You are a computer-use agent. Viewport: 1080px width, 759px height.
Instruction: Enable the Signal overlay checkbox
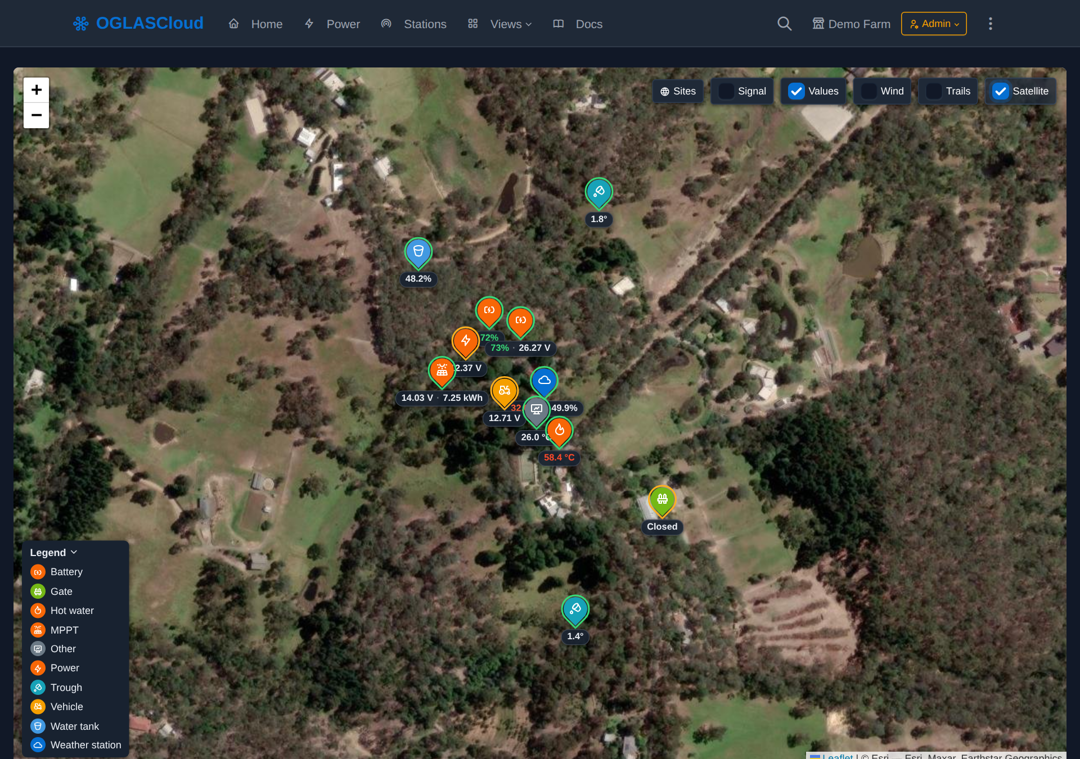point(726,91)
